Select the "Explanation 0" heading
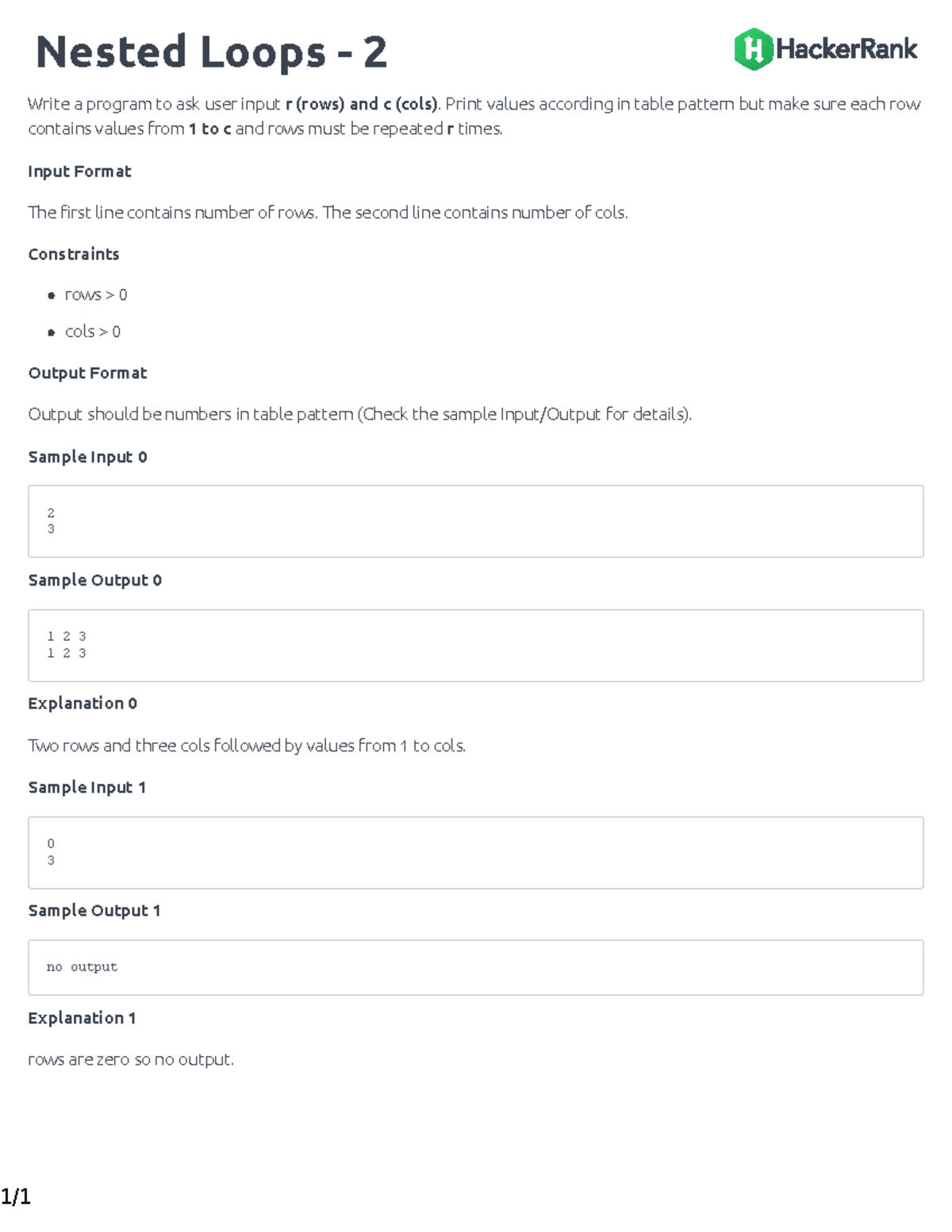Screen dimensions: 952x1232 [x=83, y=704]
